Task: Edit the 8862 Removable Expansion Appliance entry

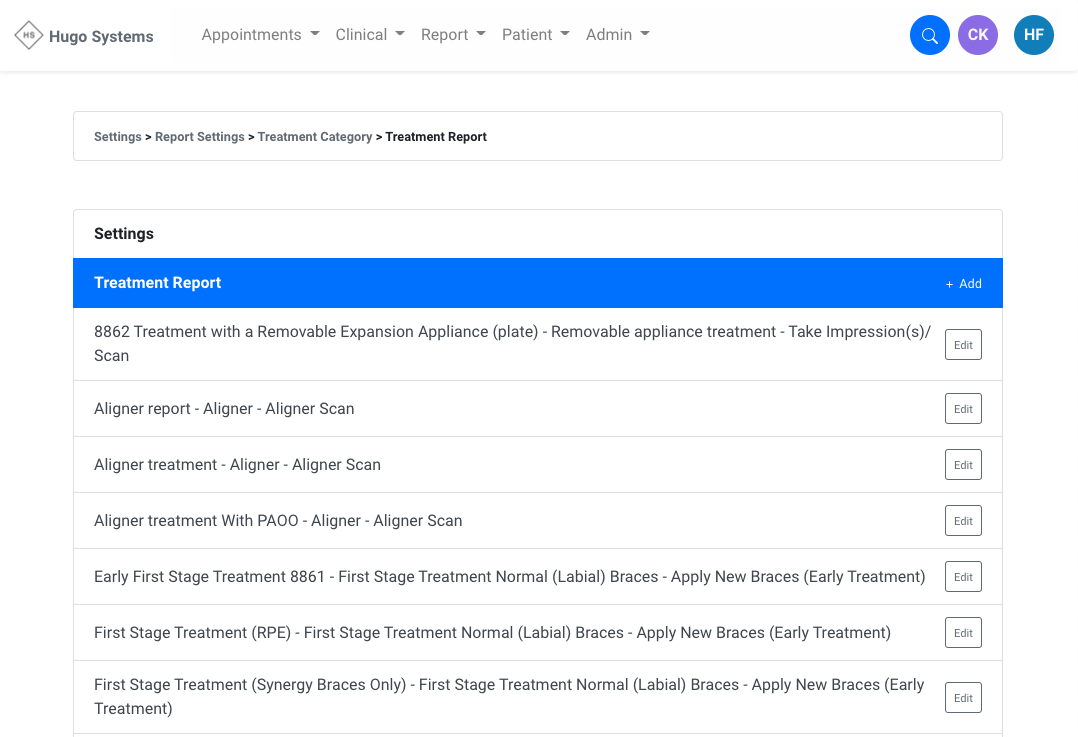Action: tap(962, 344)
